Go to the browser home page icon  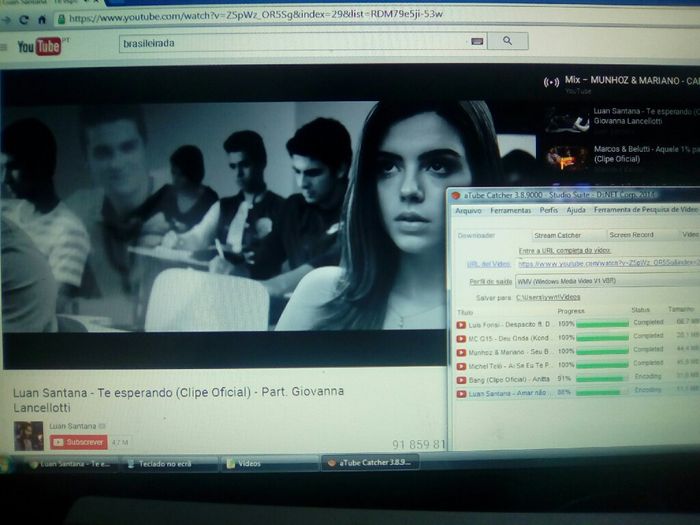(42, 20)
